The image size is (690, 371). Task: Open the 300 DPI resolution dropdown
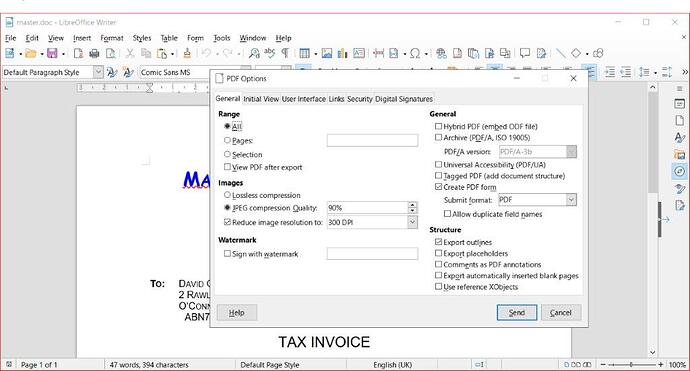[412, 222]
